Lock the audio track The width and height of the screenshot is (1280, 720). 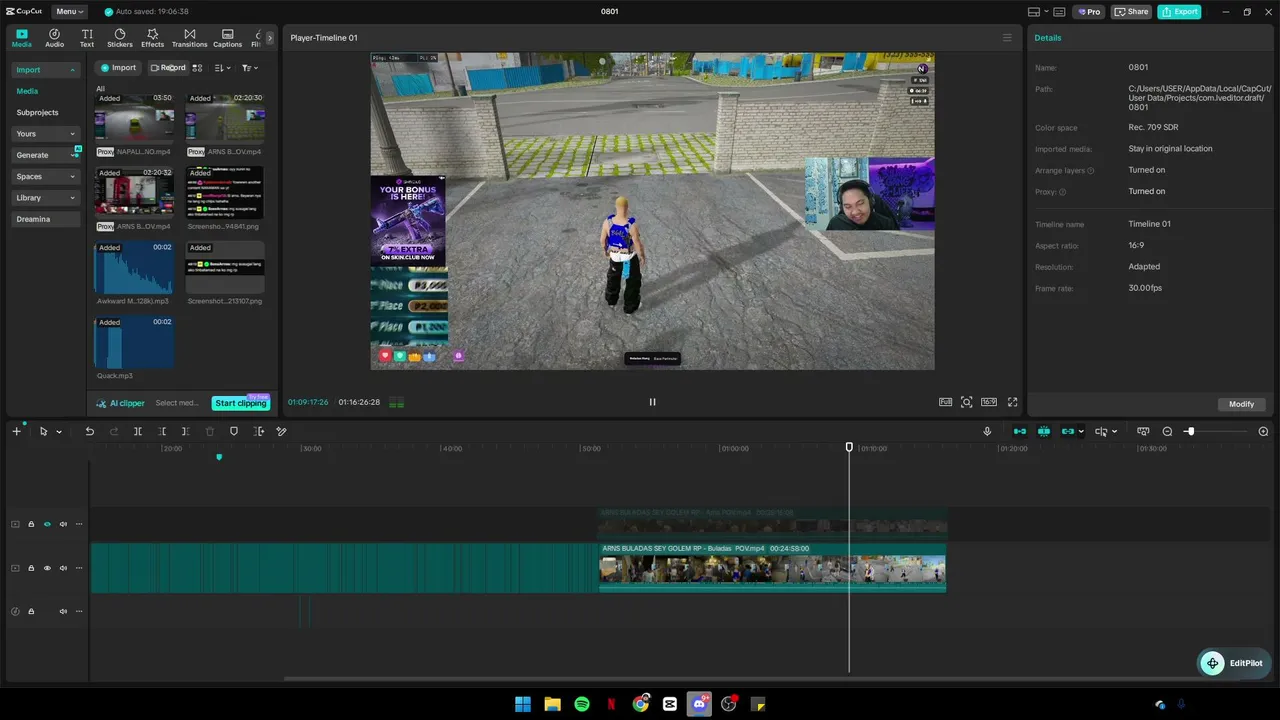pos(31,611)
